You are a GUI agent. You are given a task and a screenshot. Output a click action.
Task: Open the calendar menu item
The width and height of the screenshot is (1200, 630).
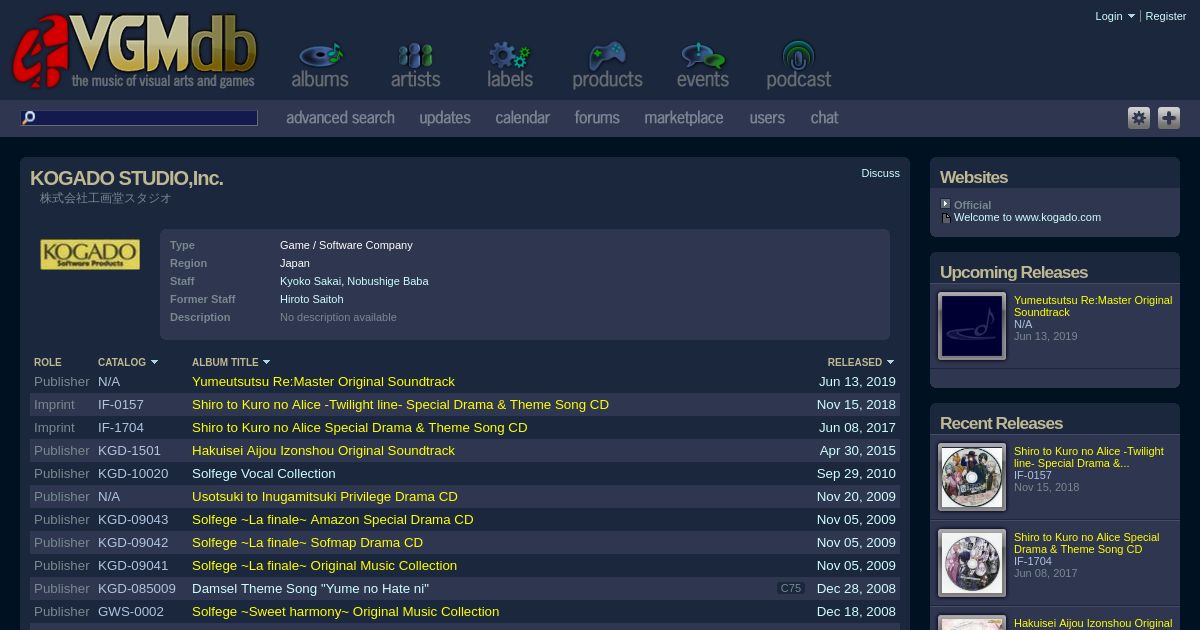[523, 118]
